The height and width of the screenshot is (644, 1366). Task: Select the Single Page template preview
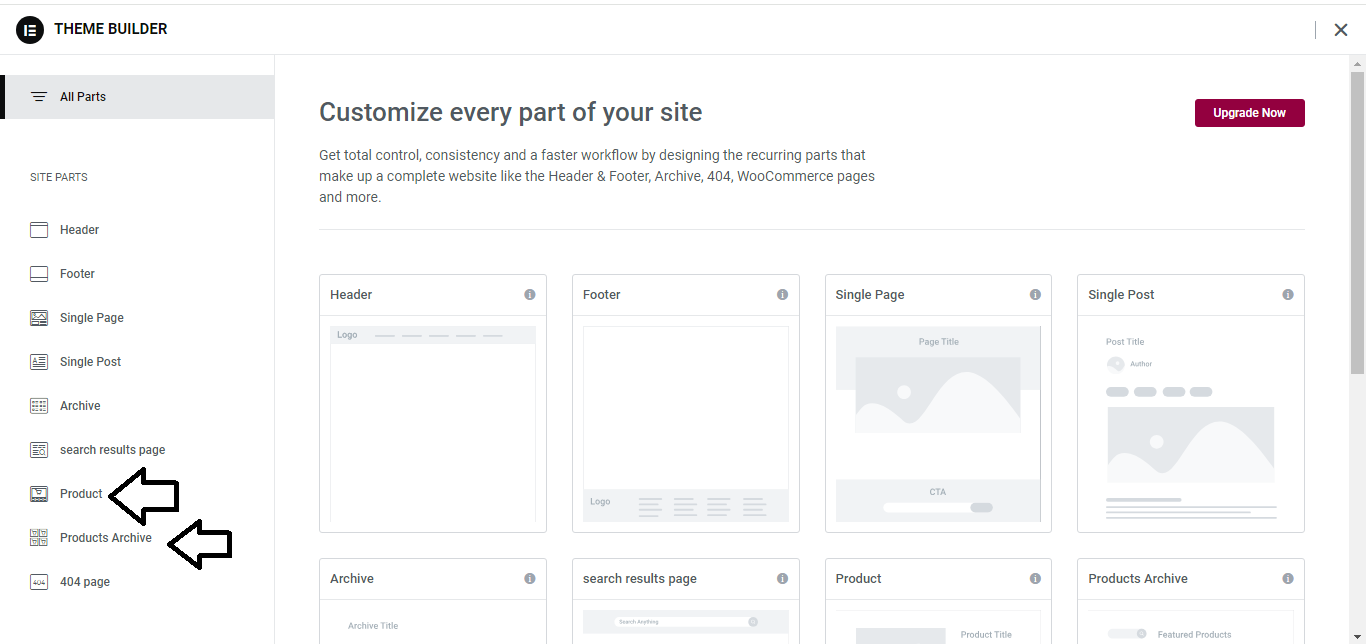click(938, 423)
